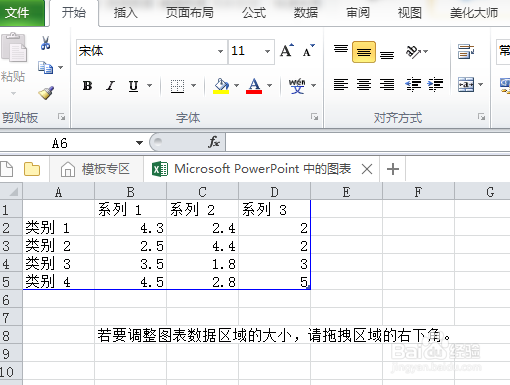
Task: Click the fx insert function button
Action: (214, 142)
